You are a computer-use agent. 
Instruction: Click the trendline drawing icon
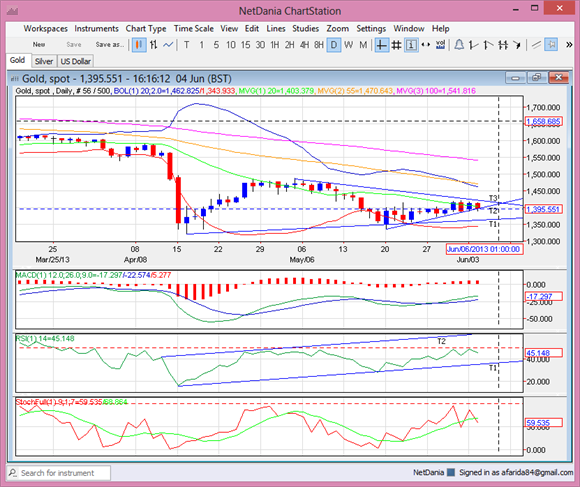[536, 45]
